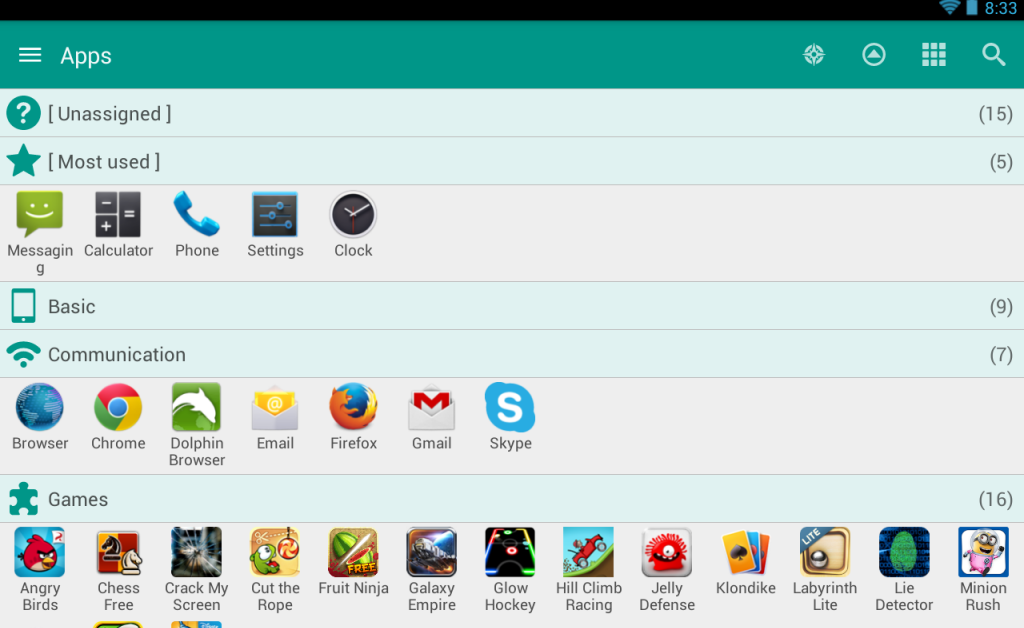Tap the circled up-arrow toolbar icon
The image size is (1024, 628).
pyautogui.click(x=874, y=55)
